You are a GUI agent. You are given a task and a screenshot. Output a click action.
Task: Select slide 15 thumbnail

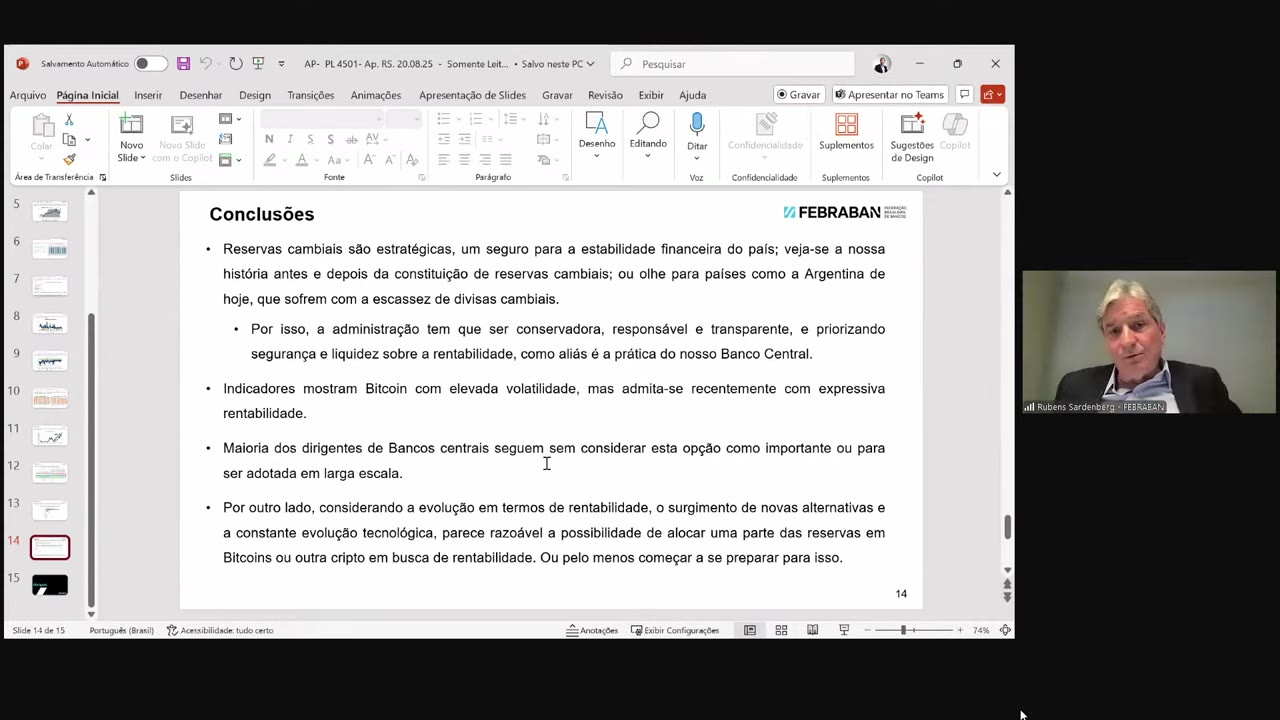50,585
